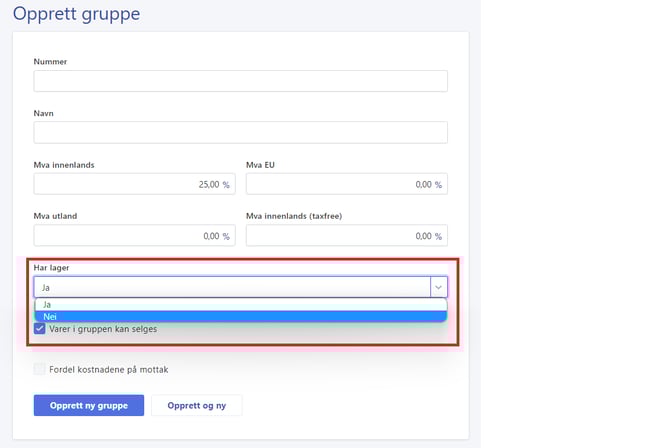Image resolution: width=670 pixels, height=448 pixels.
Task: Collapse dropdown using the chevron arrow
Action: [438, 287]
